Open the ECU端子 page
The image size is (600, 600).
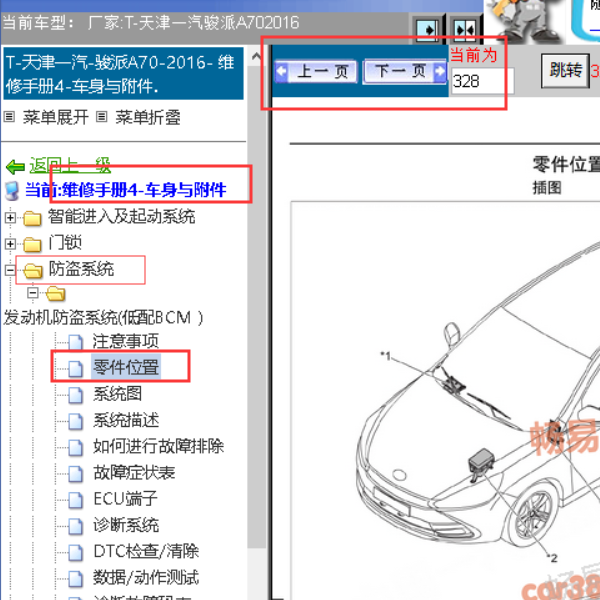[x=126, y=499]
